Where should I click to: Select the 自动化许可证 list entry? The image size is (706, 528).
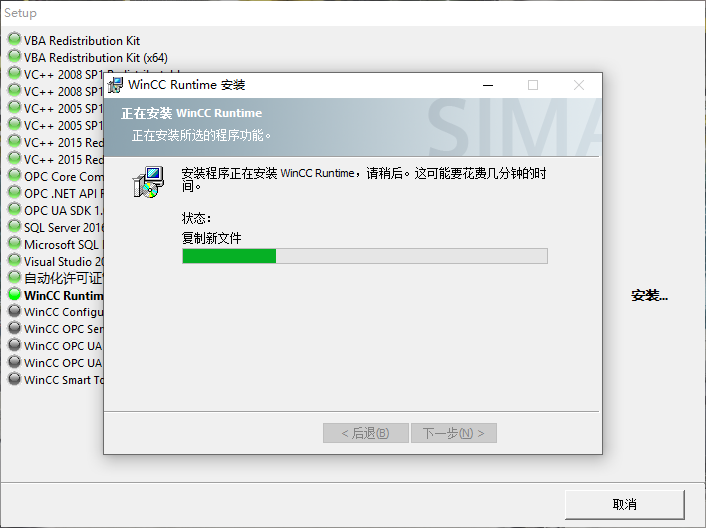tap(63, 279)
